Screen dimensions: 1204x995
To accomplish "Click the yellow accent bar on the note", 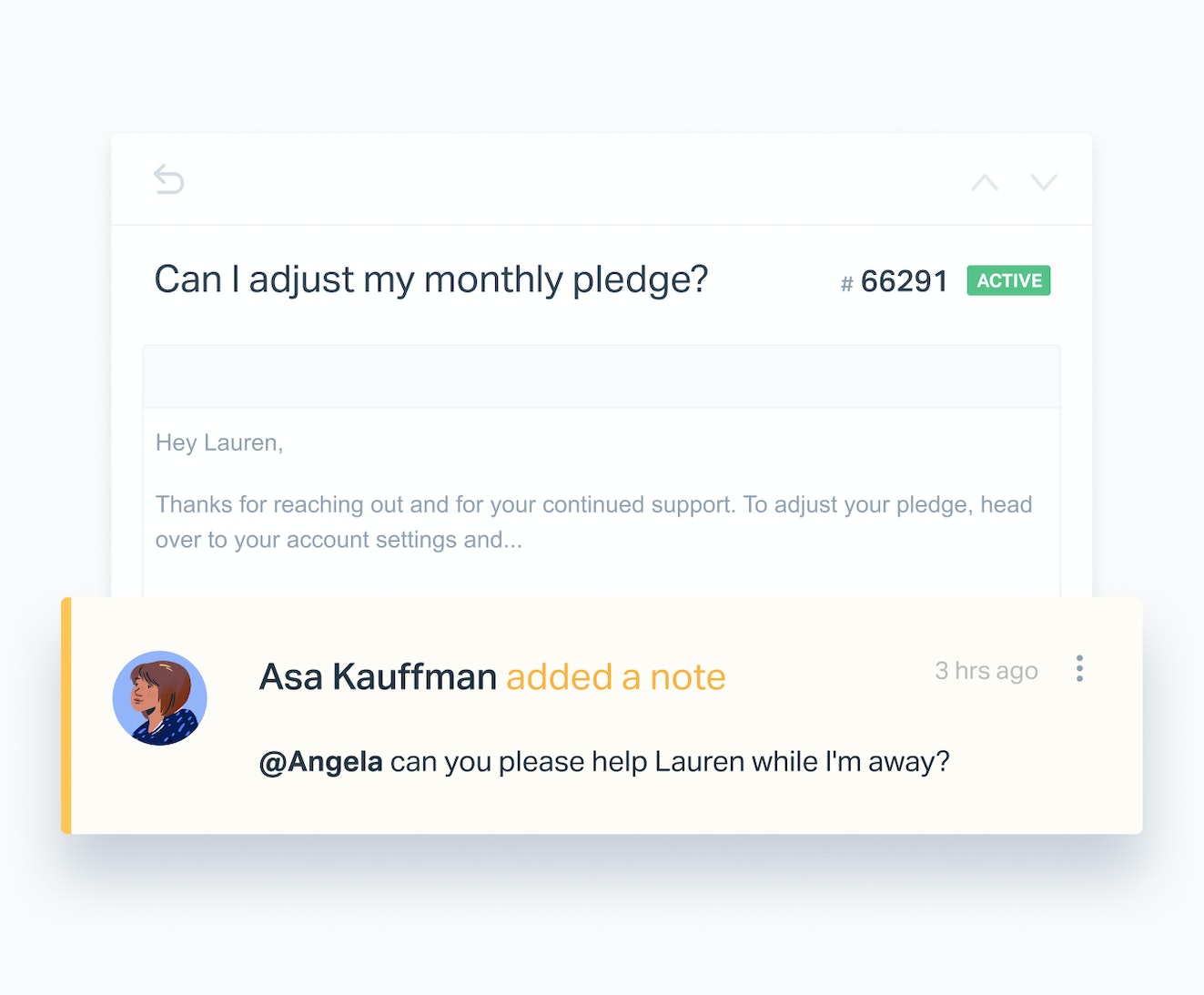I will (x=66, y=716).
